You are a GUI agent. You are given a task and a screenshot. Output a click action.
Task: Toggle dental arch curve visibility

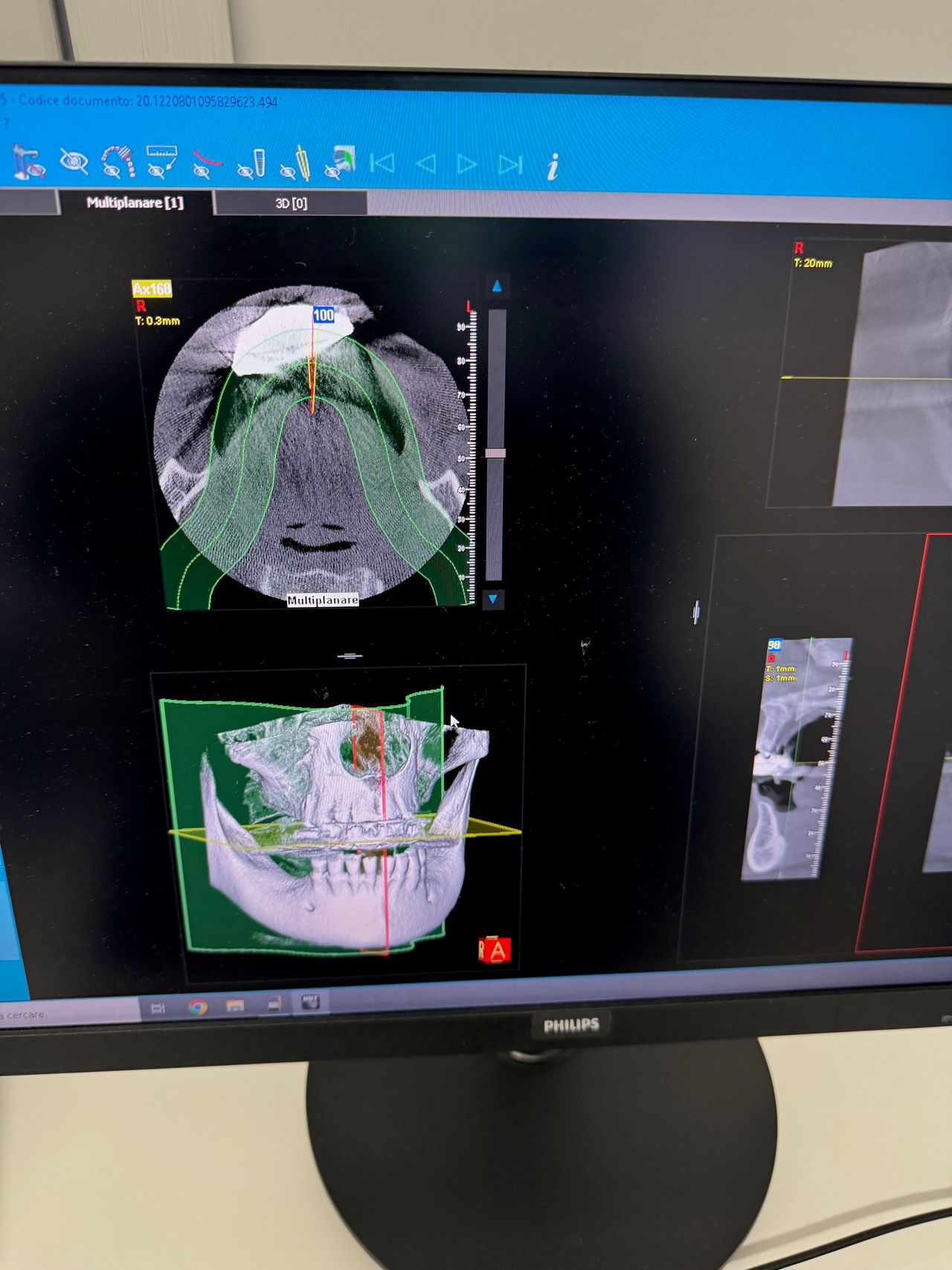pyautogui.click(x=118, y=162)
